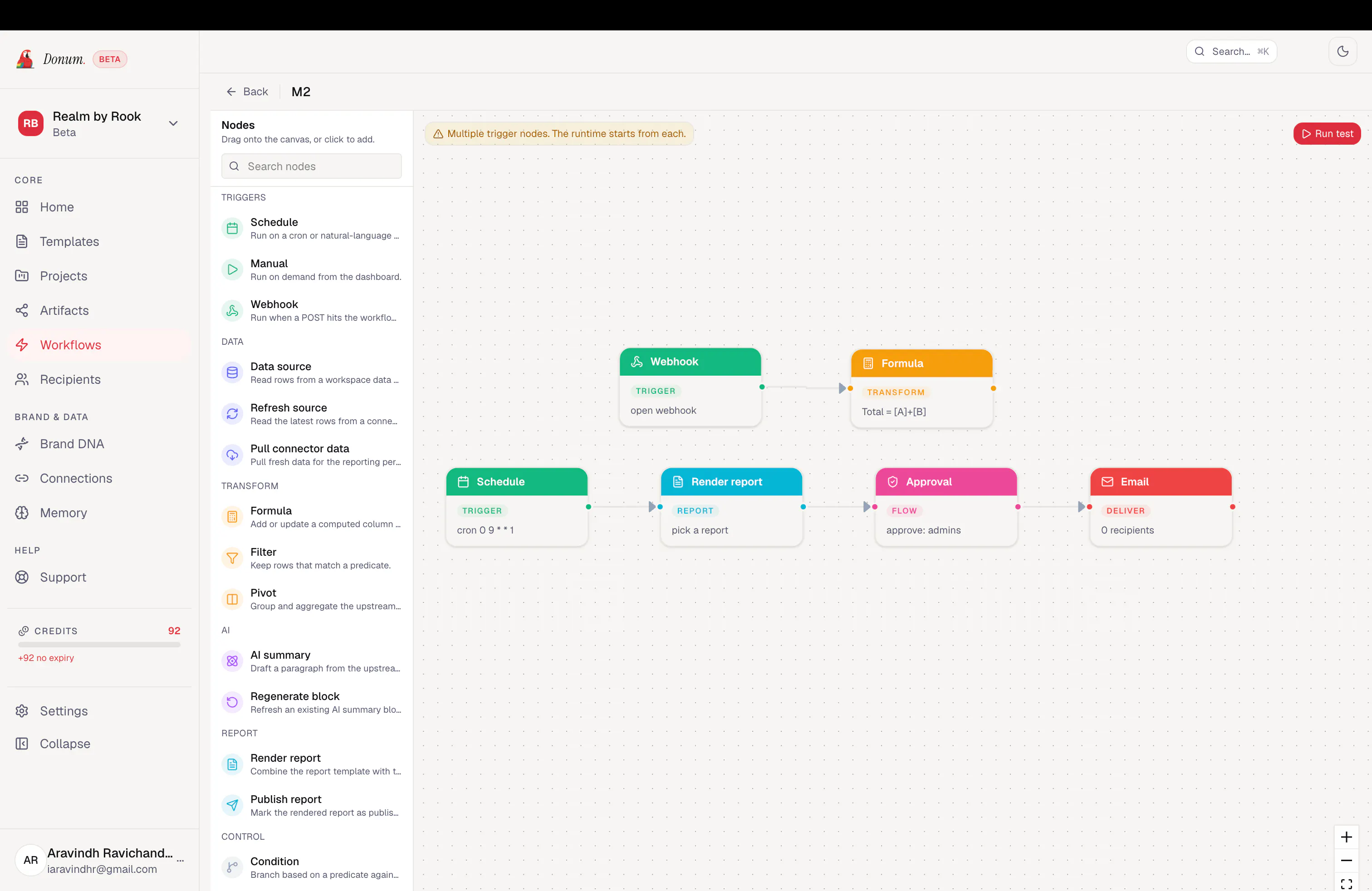1372x891 pixels.
Task: Click the Search nodes field
Action: (x=311, y=166)
